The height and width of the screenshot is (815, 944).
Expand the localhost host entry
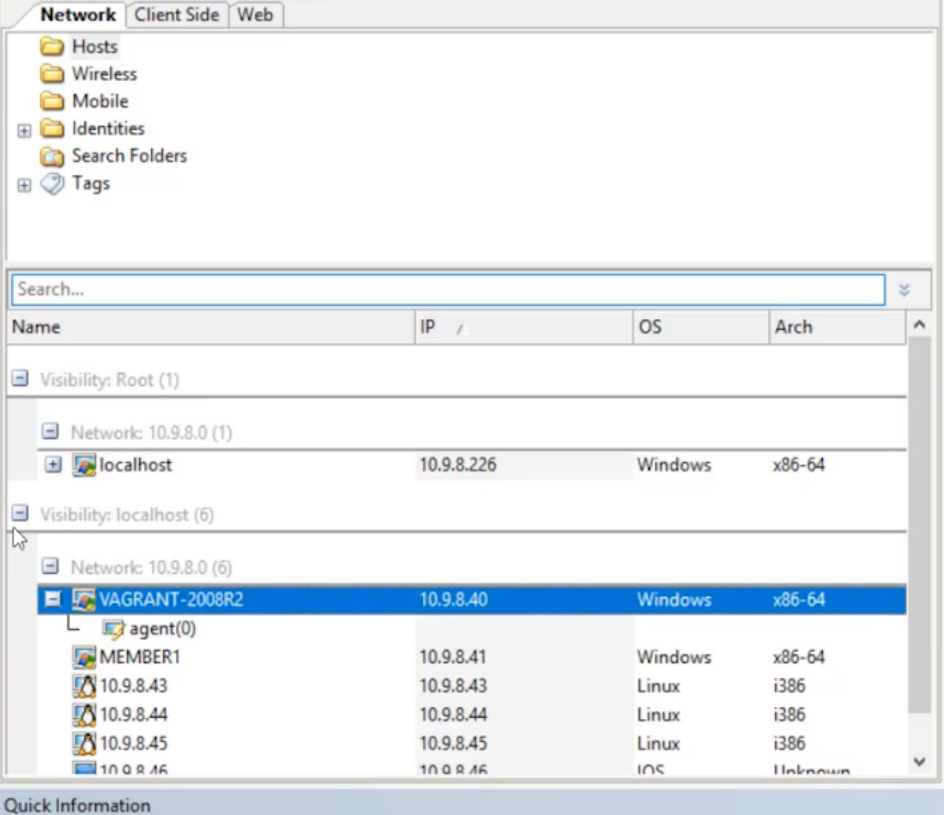pyautogui.click(x=54, y=465)
